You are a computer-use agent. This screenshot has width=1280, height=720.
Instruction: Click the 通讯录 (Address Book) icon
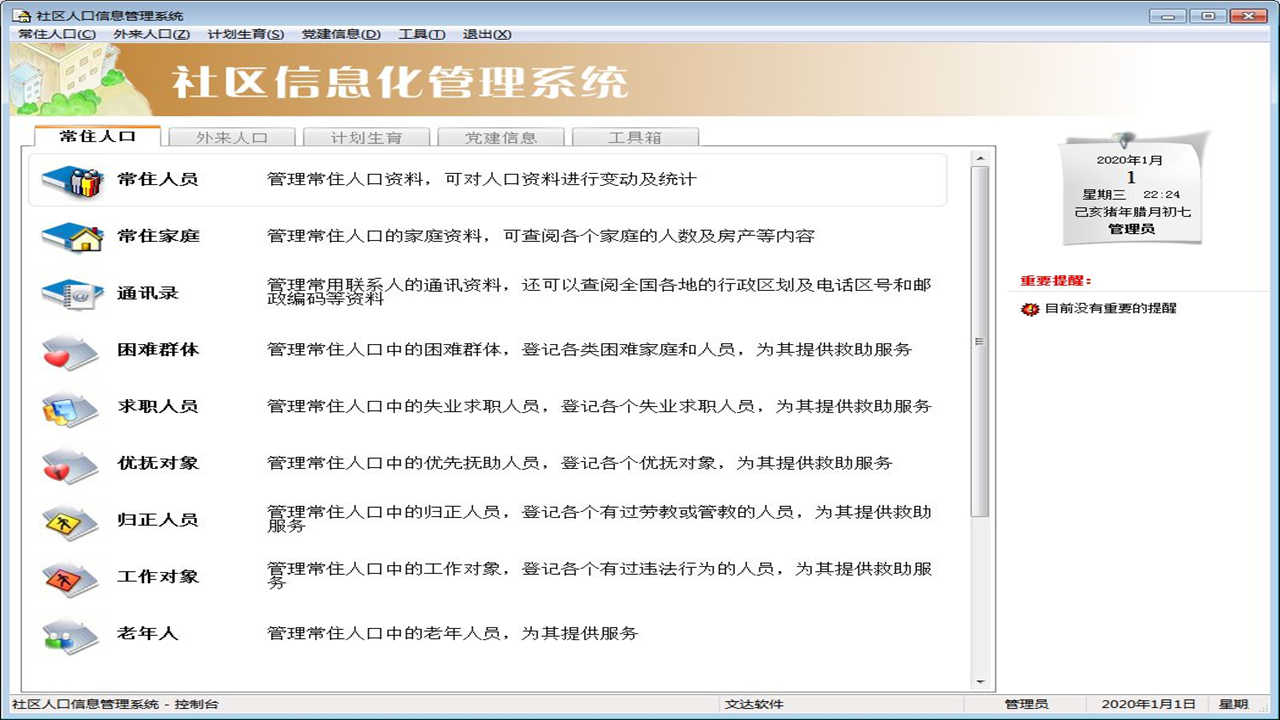click(x=68, y=294)
